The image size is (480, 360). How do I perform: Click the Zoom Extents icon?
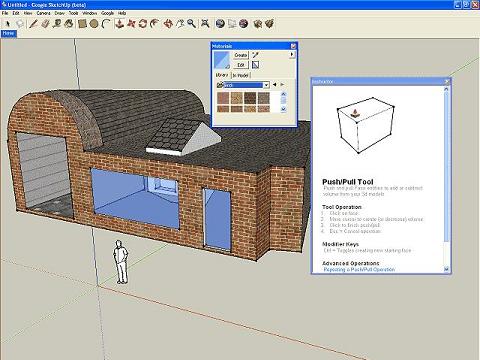coord(205,24)
